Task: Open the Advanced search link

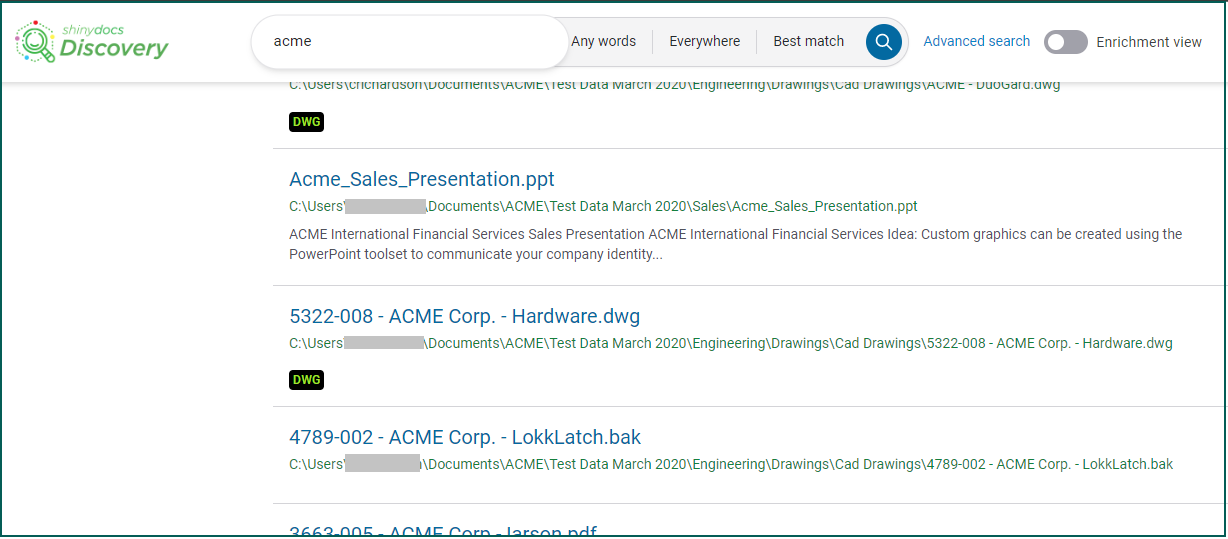Action: [x=976, y=42]
